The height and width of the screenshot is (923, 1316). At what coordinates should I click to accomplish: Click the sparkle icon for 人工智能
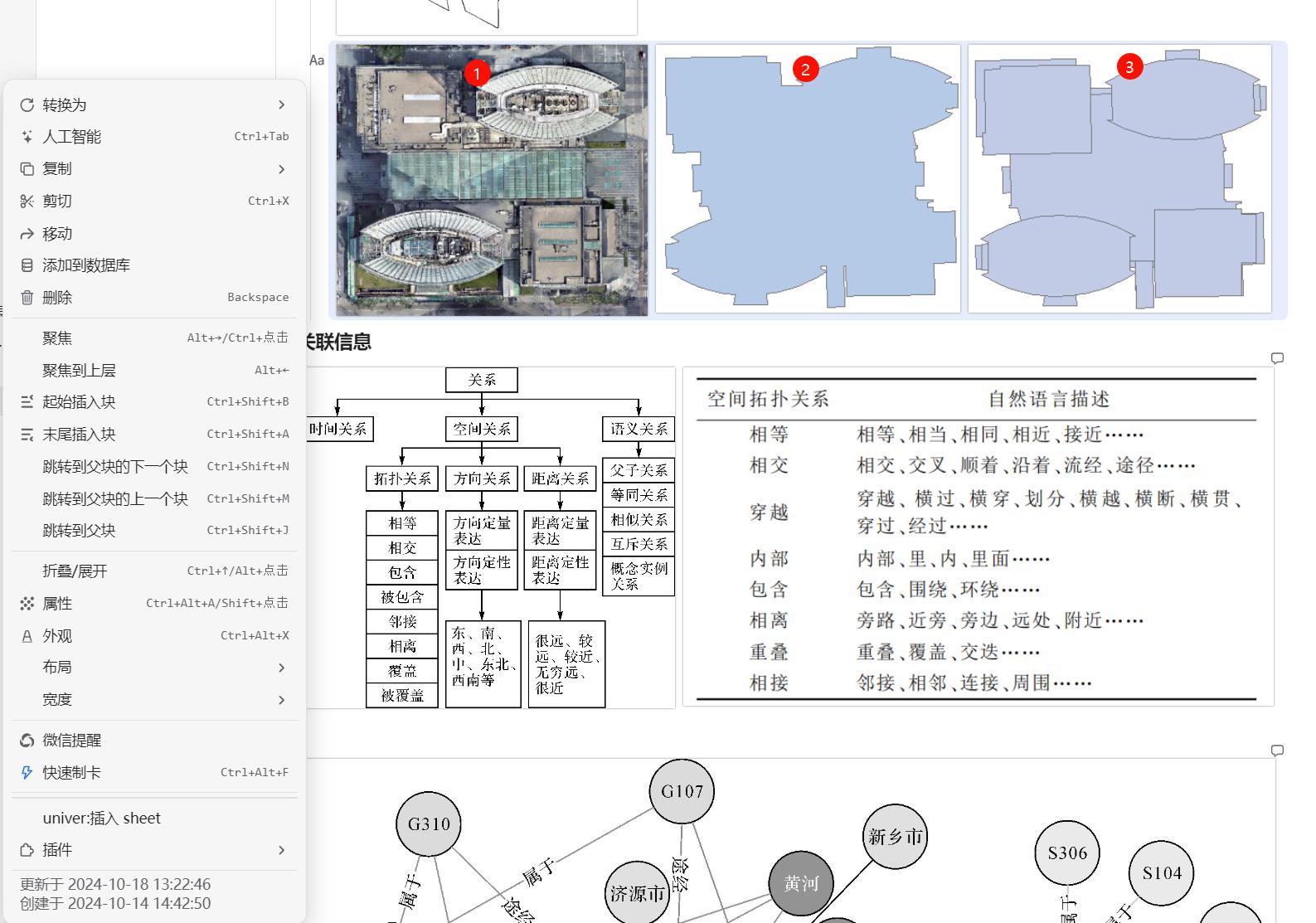[x=27, y=137]
